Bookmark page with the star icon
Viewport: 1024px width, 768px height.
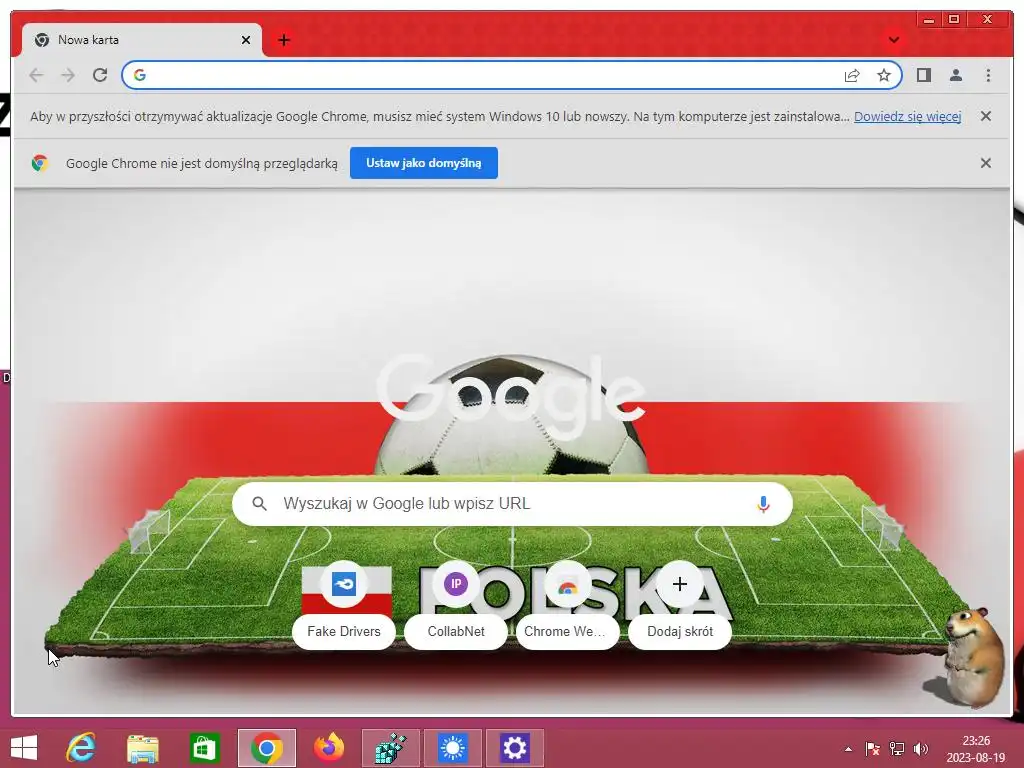884,75
